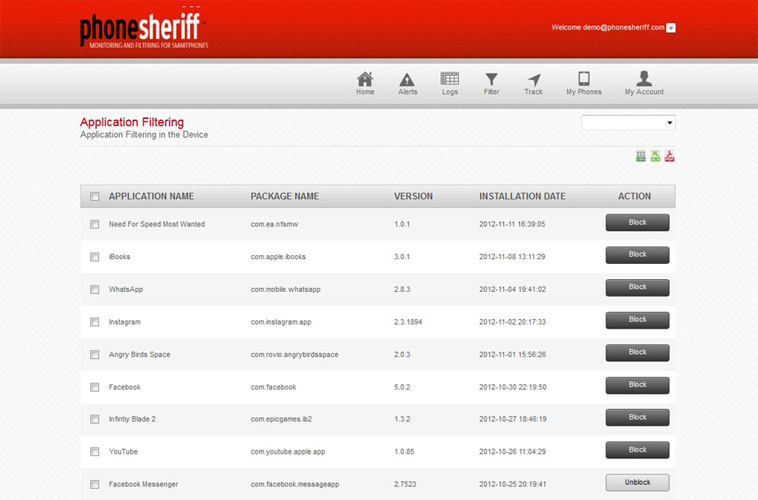
Task: Select package name com.rovio.angrybirdsspace
Action: point(294,354)
